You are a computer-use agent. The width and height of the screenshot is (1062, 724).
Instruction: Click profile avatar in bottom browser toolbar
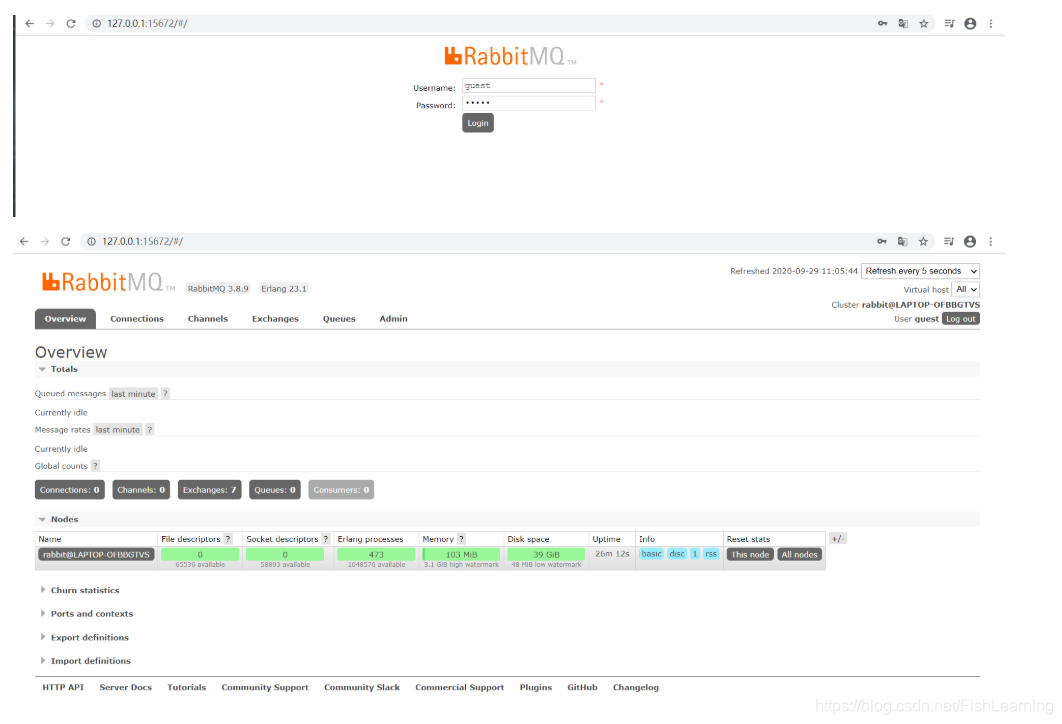click(971, 242)
